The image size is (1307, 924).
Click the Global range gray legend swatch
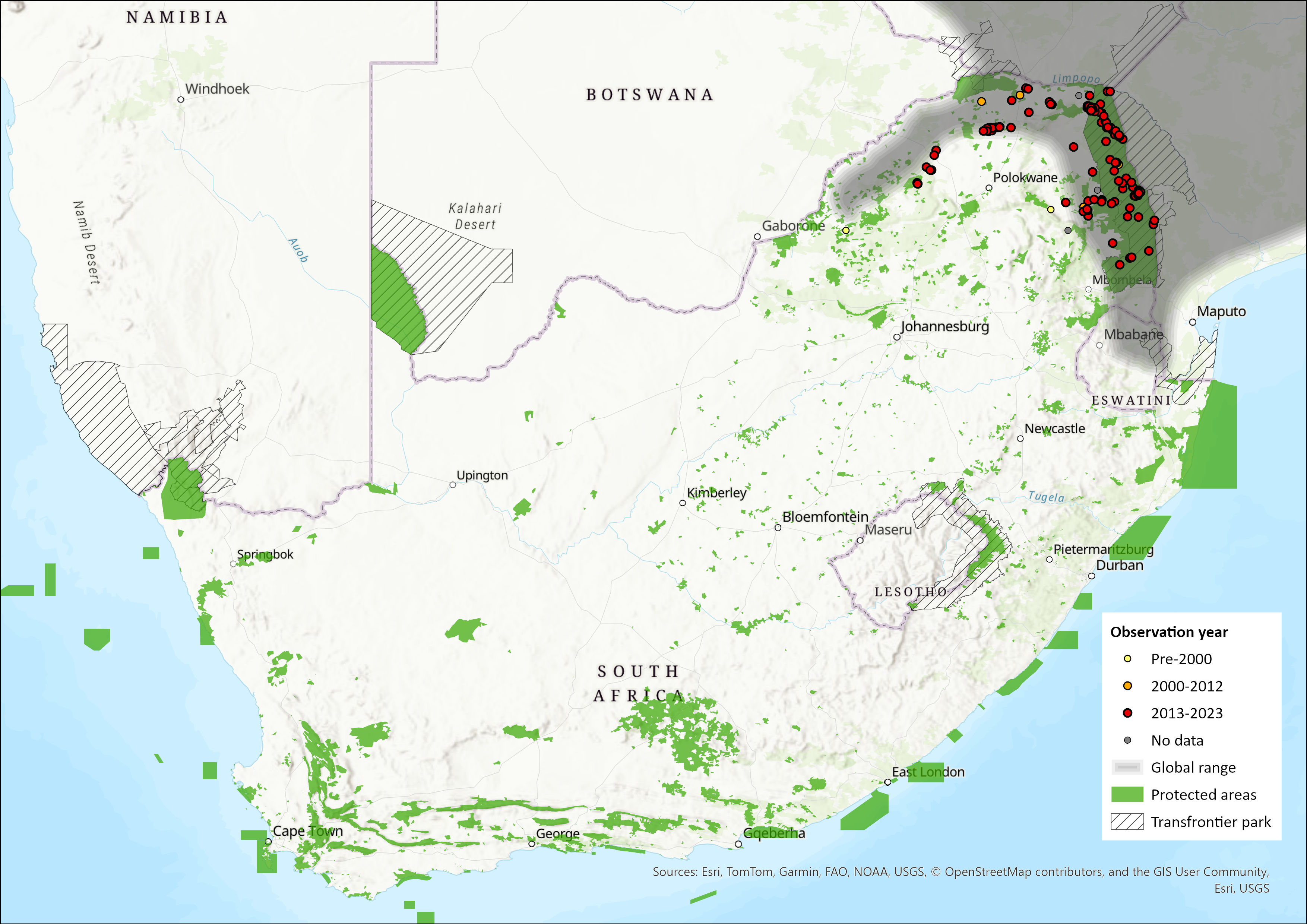[1127, 768]
